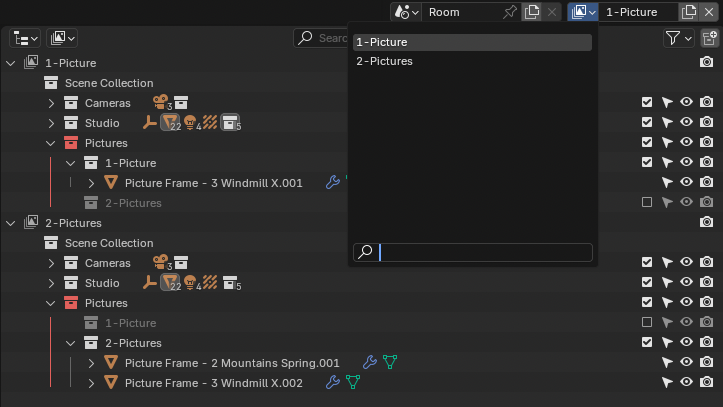Open the outliner filter dropdown
This screenshot has height=407, width=723.
(x=678, y=38)
